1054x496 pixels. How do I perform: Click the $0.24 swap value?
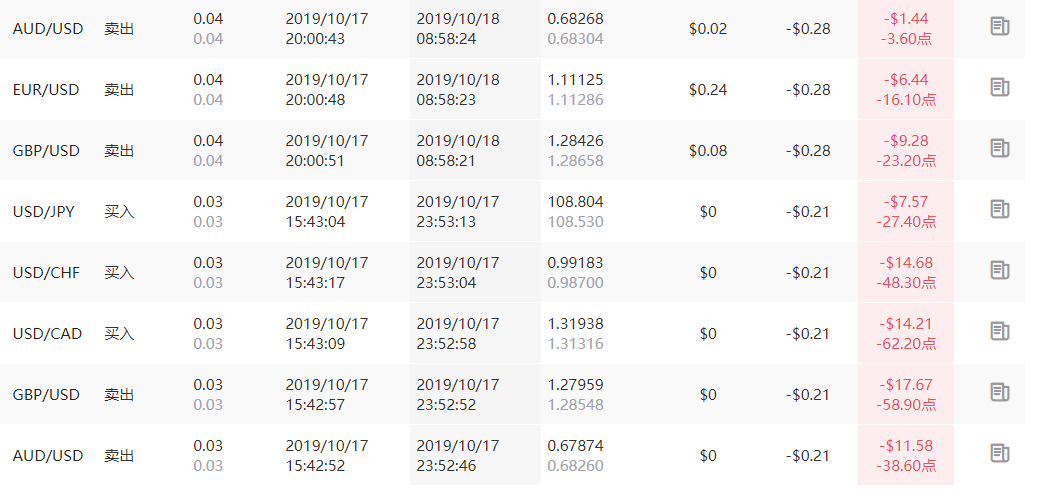(708, 90)
